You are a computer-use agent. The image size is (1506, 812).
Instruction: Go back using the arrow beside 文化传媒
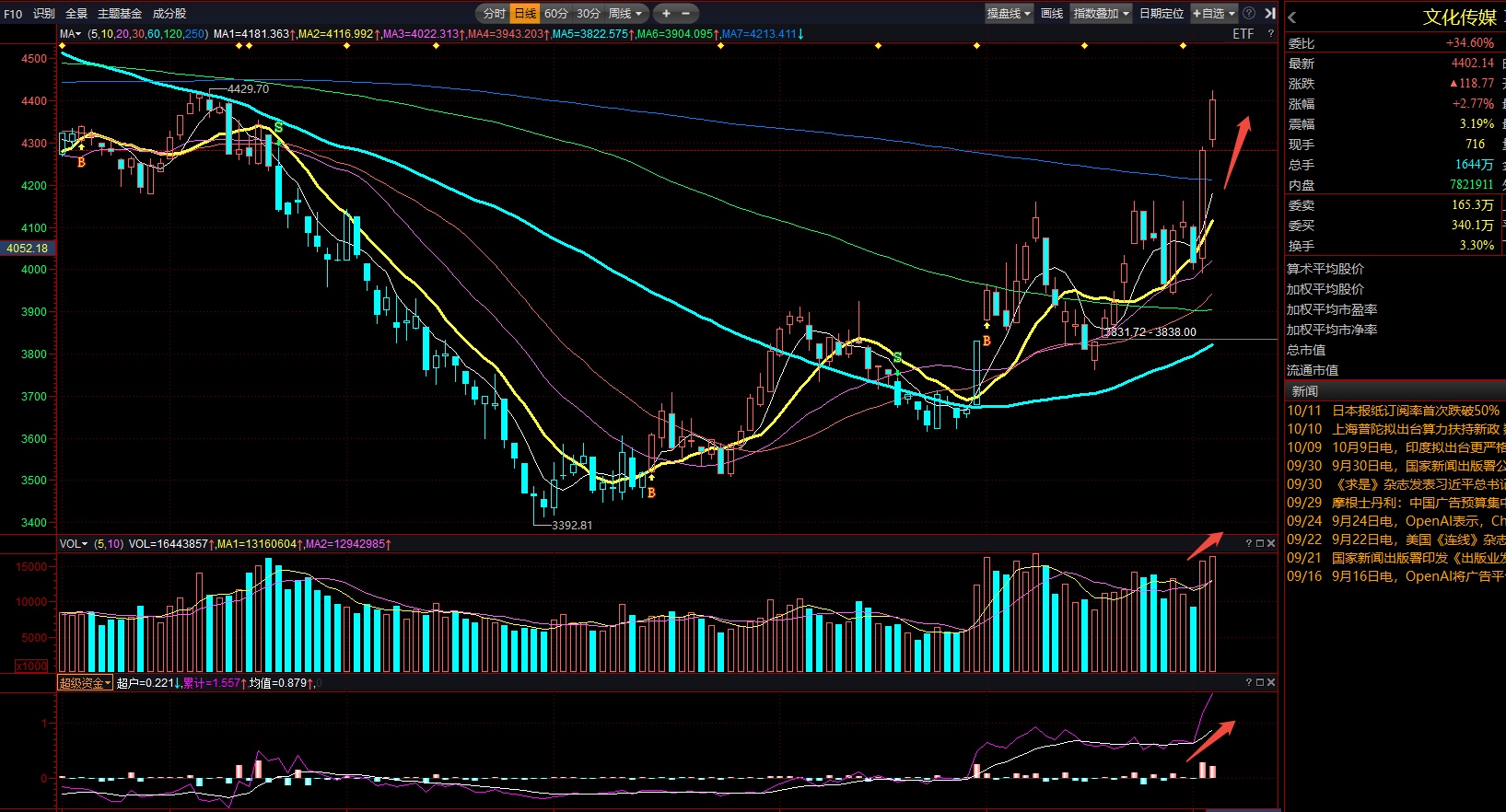click(1292, 17)
